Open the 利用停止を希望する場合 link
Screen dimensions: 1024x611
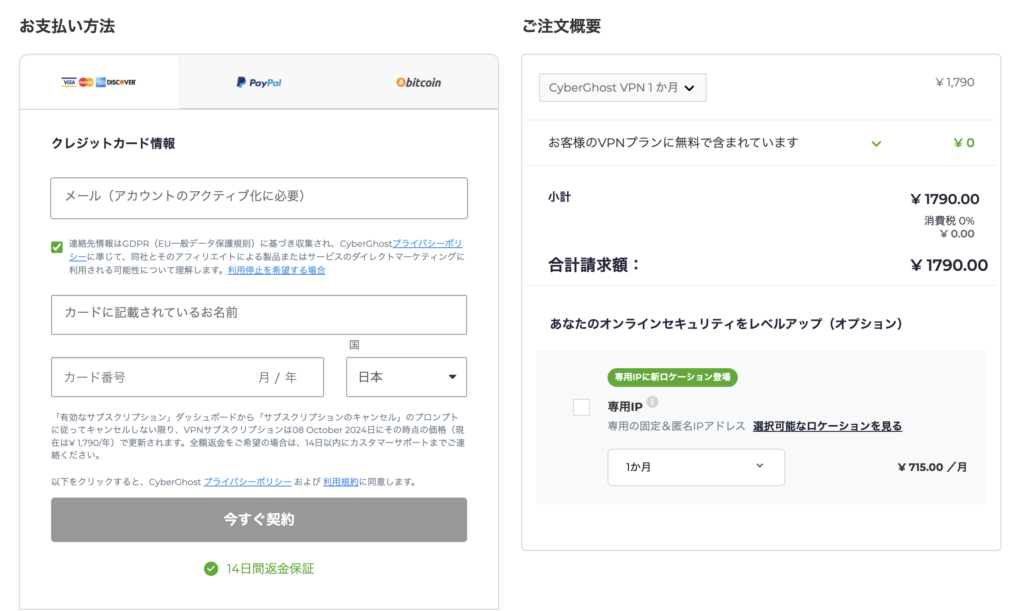[276, 270]
